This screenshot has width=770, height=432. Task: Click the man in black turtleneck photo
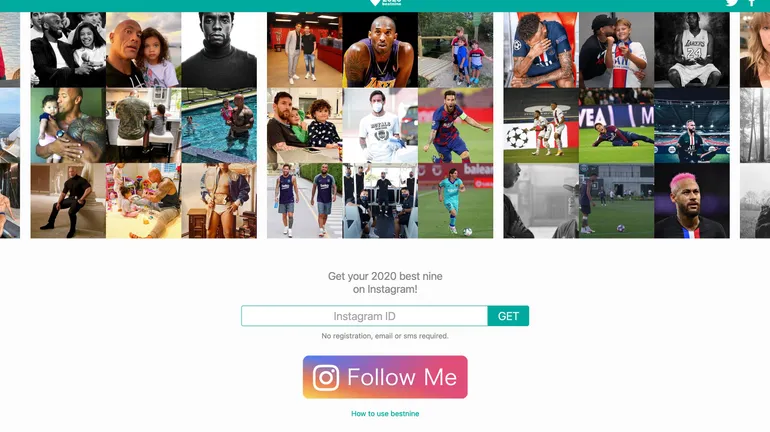point(219,50)
